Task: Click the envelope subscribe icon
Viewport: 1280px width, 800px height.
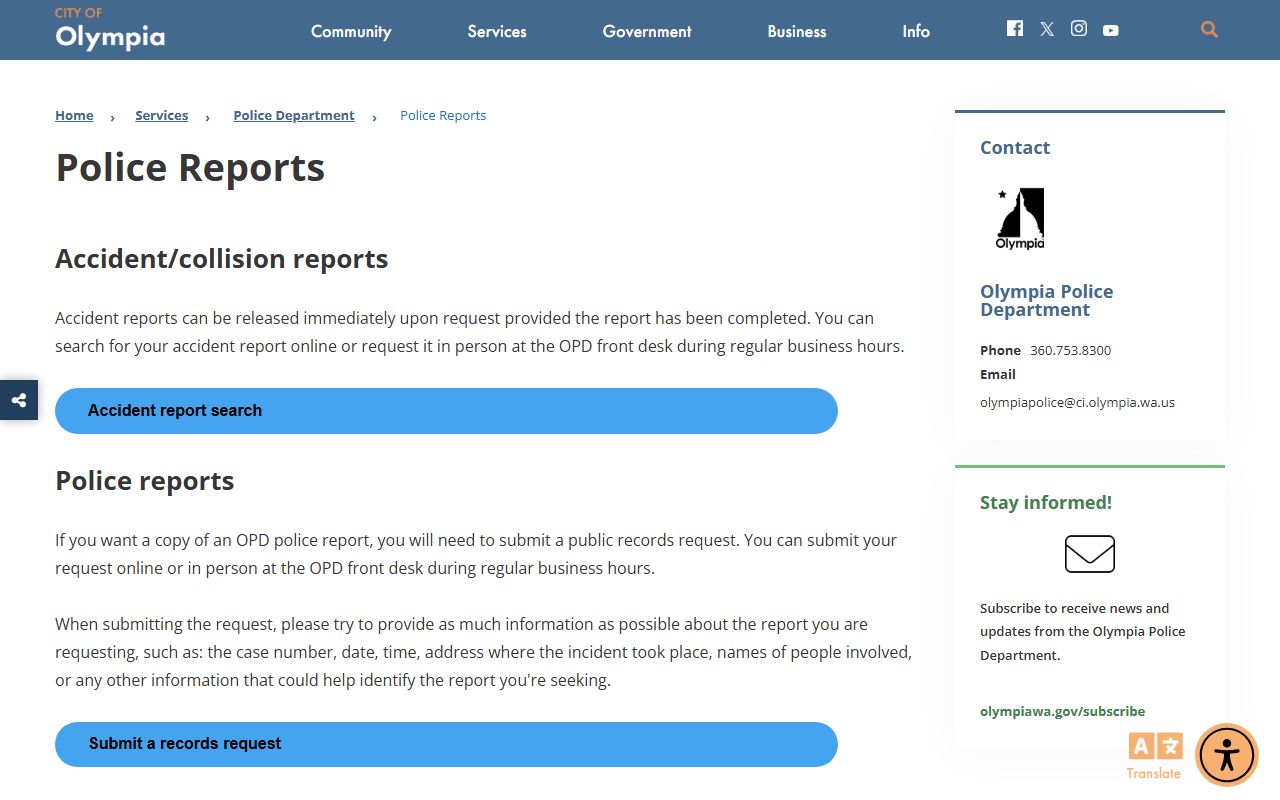Action: tap(1089, 554)
